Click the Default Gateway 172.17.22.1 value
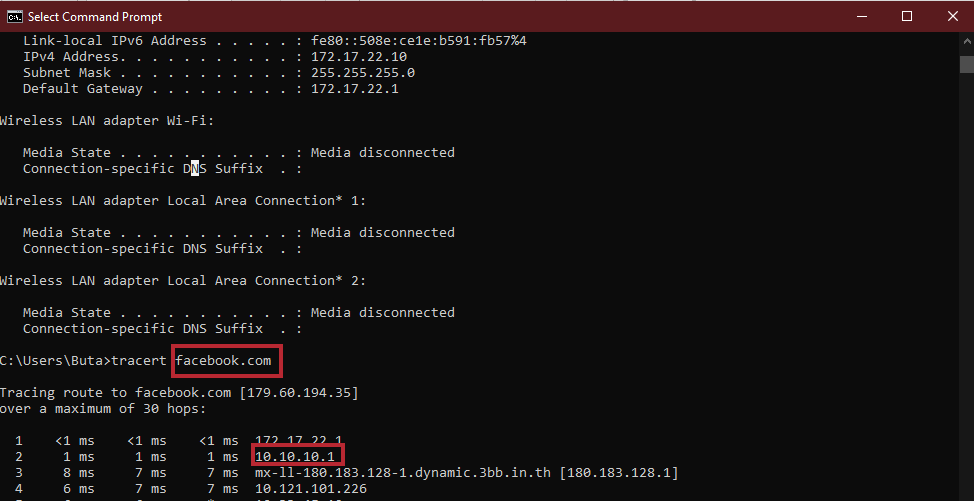This screenshot has height=501, width=974. pyautogui.click(x=355, y=89)
